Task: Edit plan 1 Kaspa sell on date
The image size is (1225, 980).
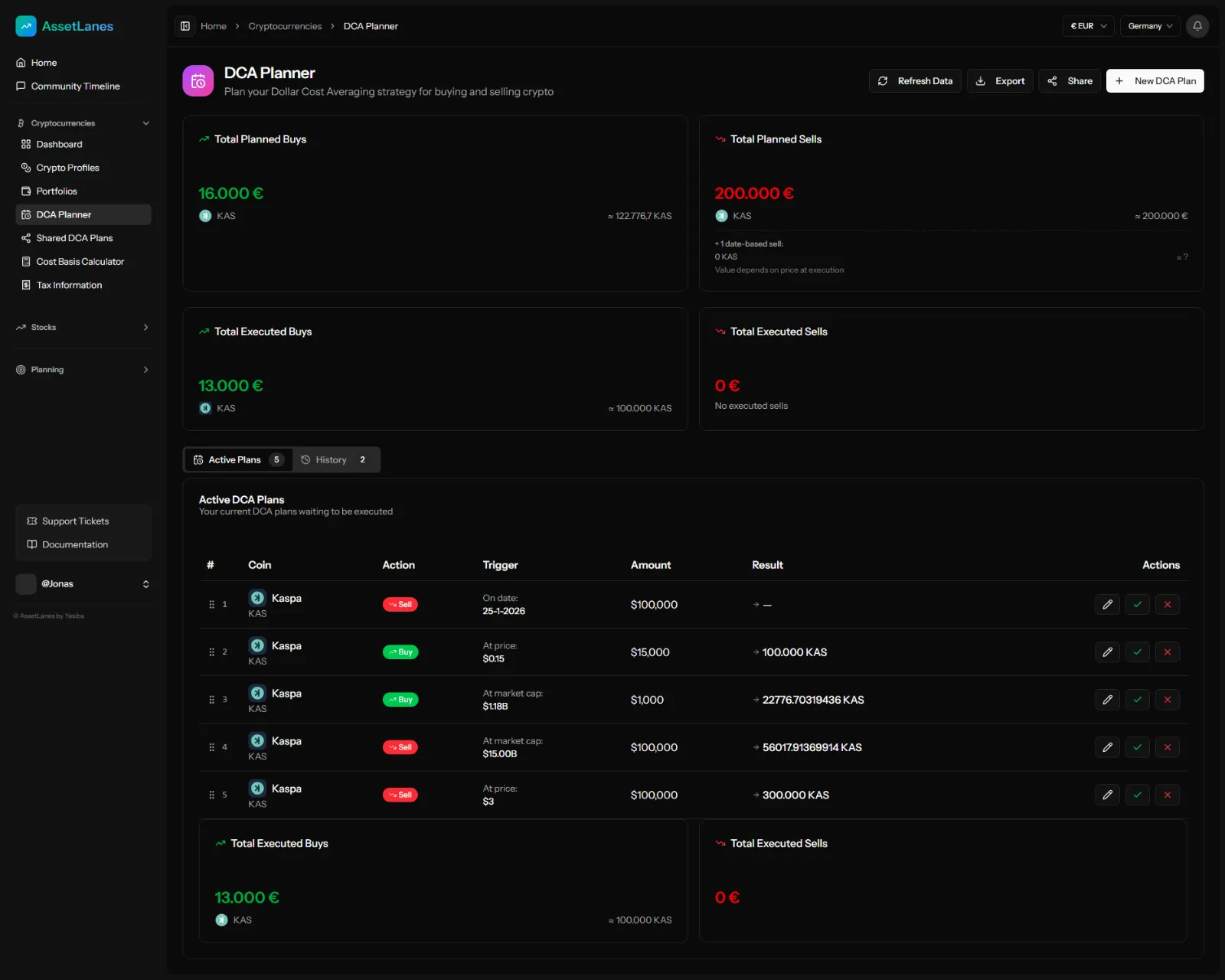Action: [1107, 605]
